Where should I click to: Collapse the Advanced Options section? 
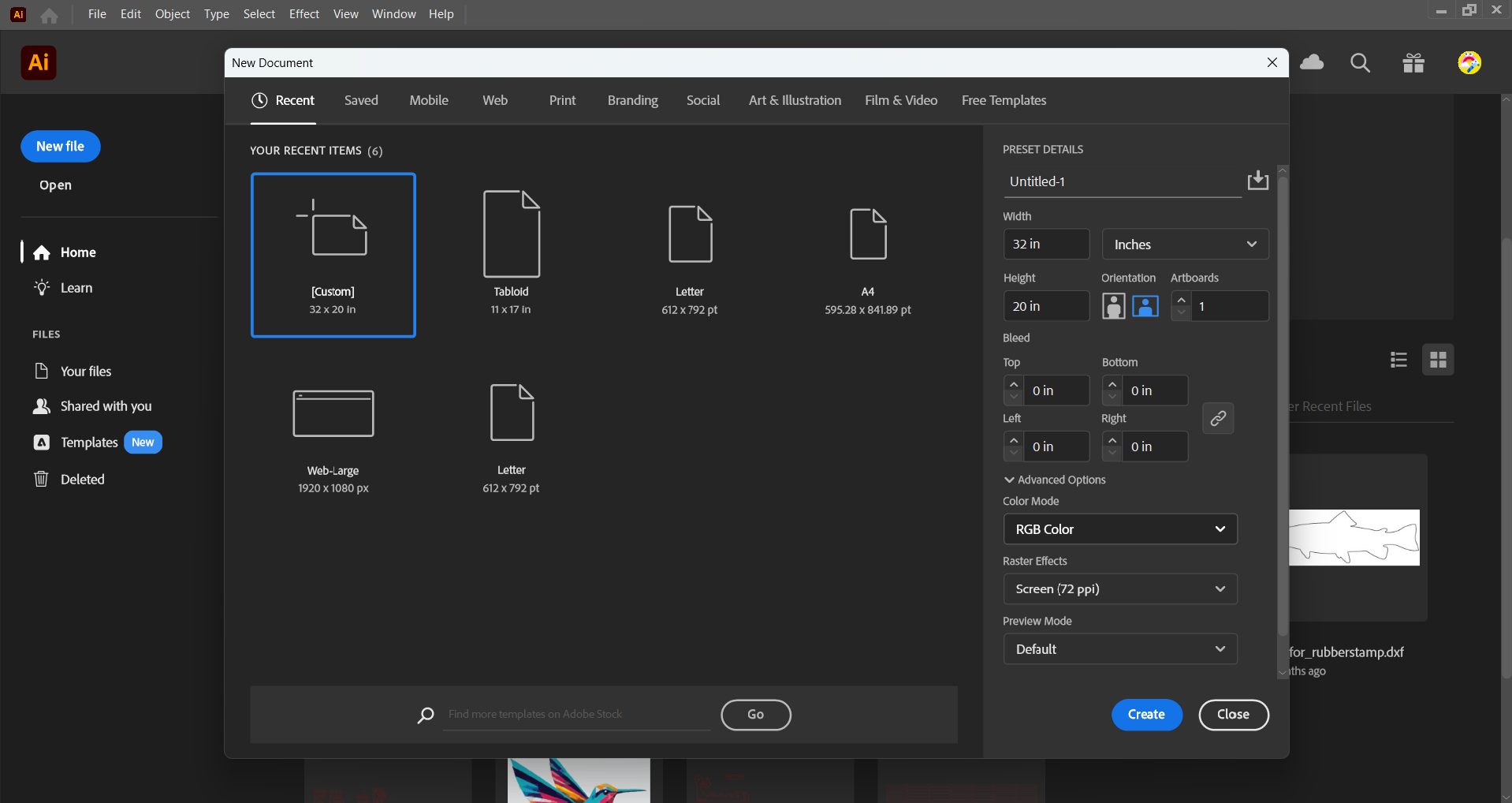1055,480
